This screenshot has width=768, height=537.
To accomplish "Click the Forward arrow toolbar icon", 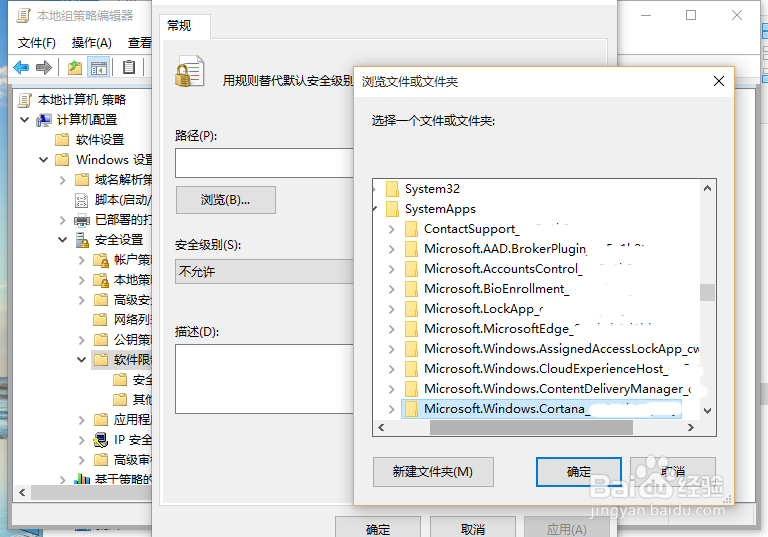I will [44, 67].
